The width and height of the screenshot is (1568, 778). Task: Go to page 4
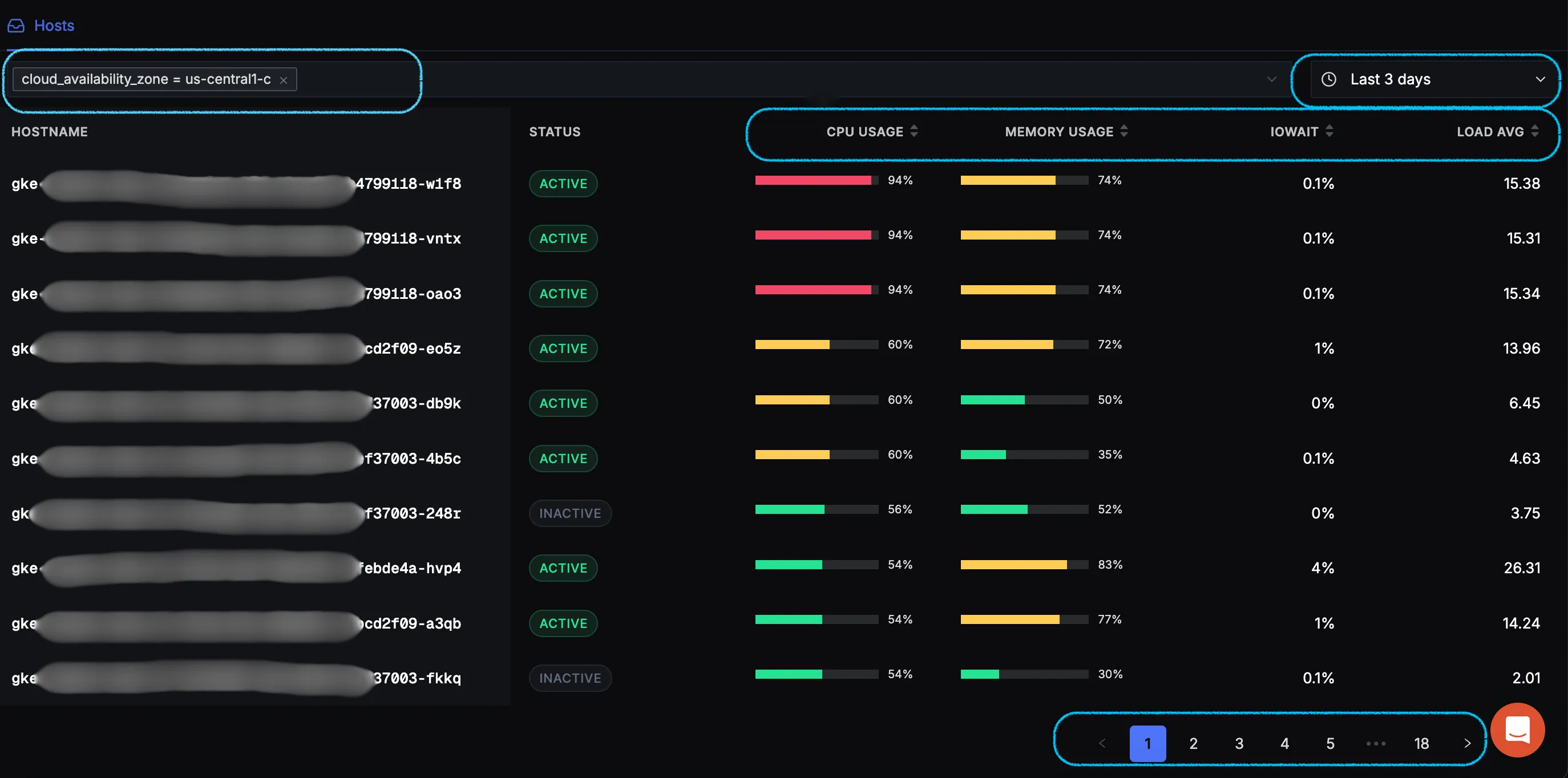click(x=1284, y=743)
